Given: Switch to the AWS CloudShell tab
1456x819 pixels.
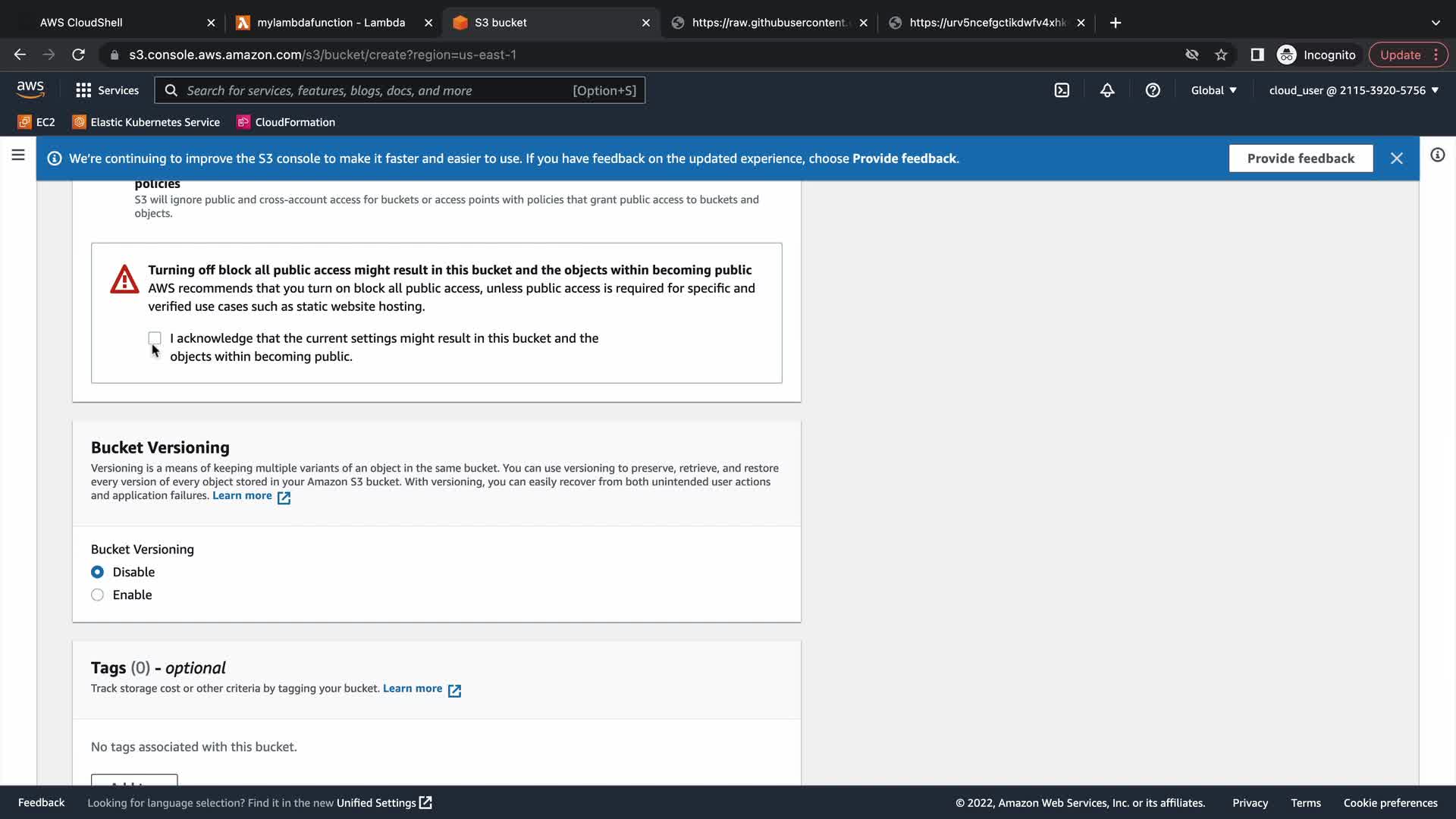Looking at the screenshot, I should point(81,23).
